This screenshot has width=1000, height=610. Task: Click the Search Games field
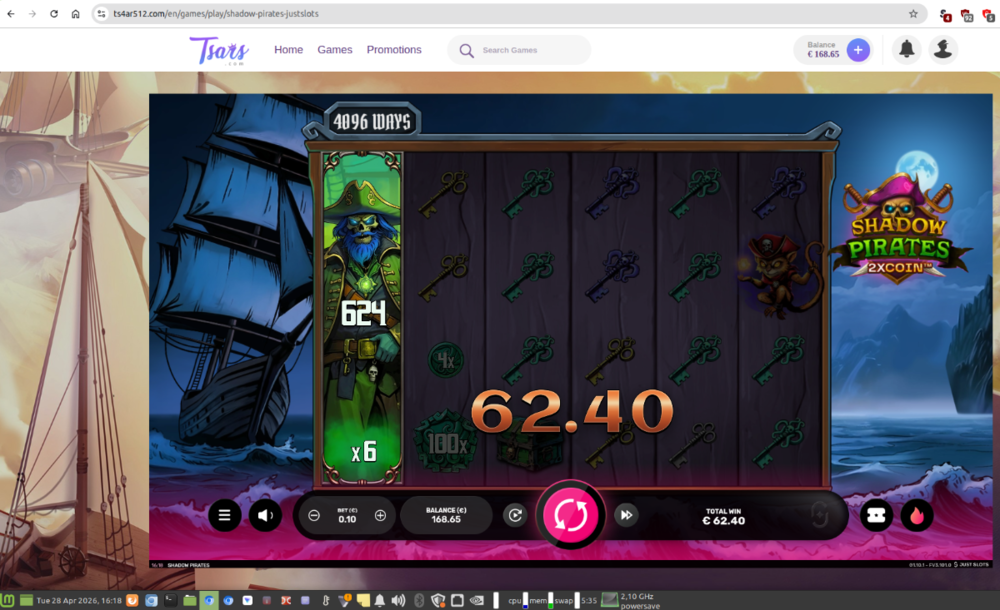[530, 50]
